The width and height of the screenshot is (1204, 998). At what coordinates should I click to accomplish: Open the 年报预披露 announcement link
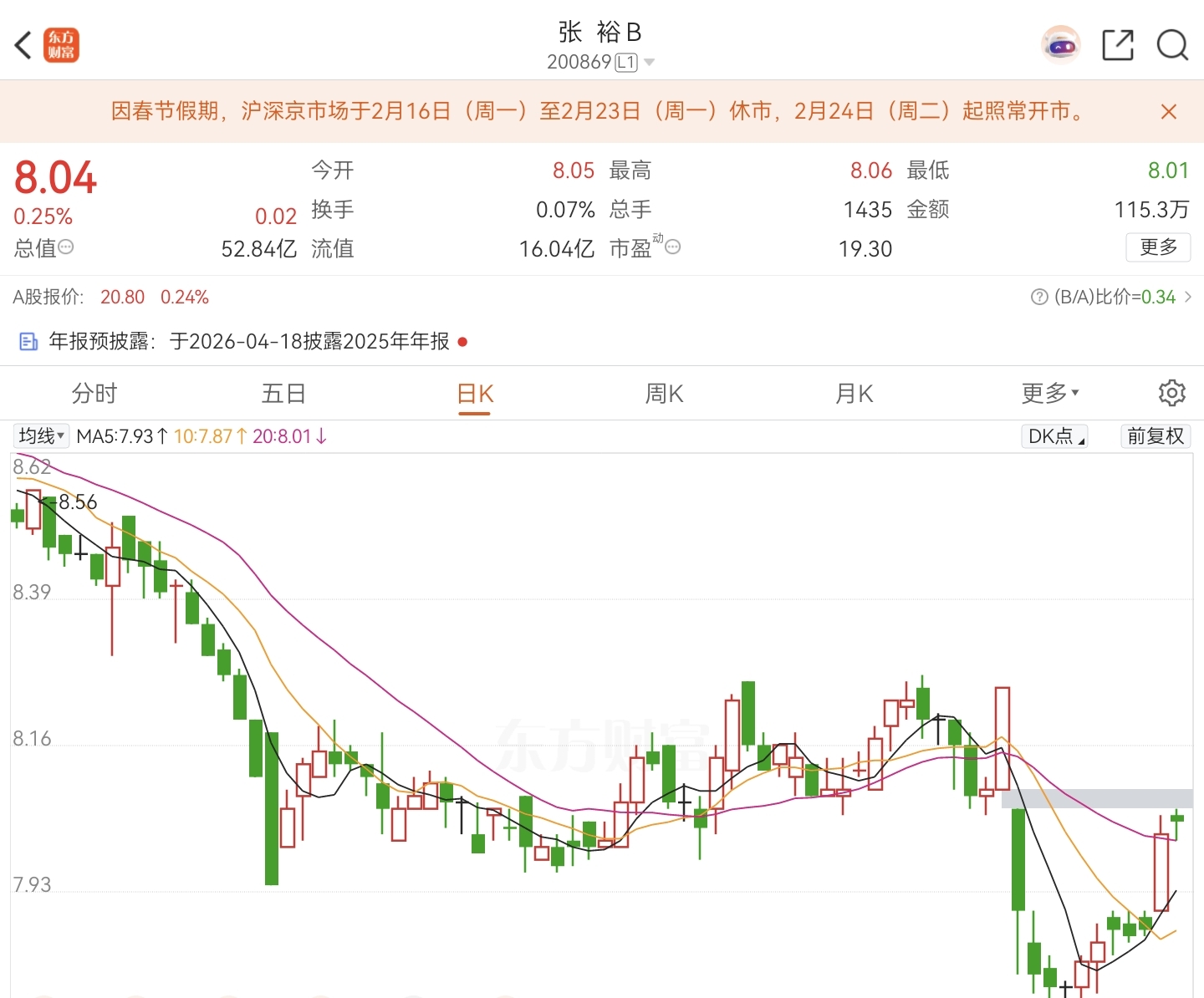pyautogui.click(x=249, y=341)
